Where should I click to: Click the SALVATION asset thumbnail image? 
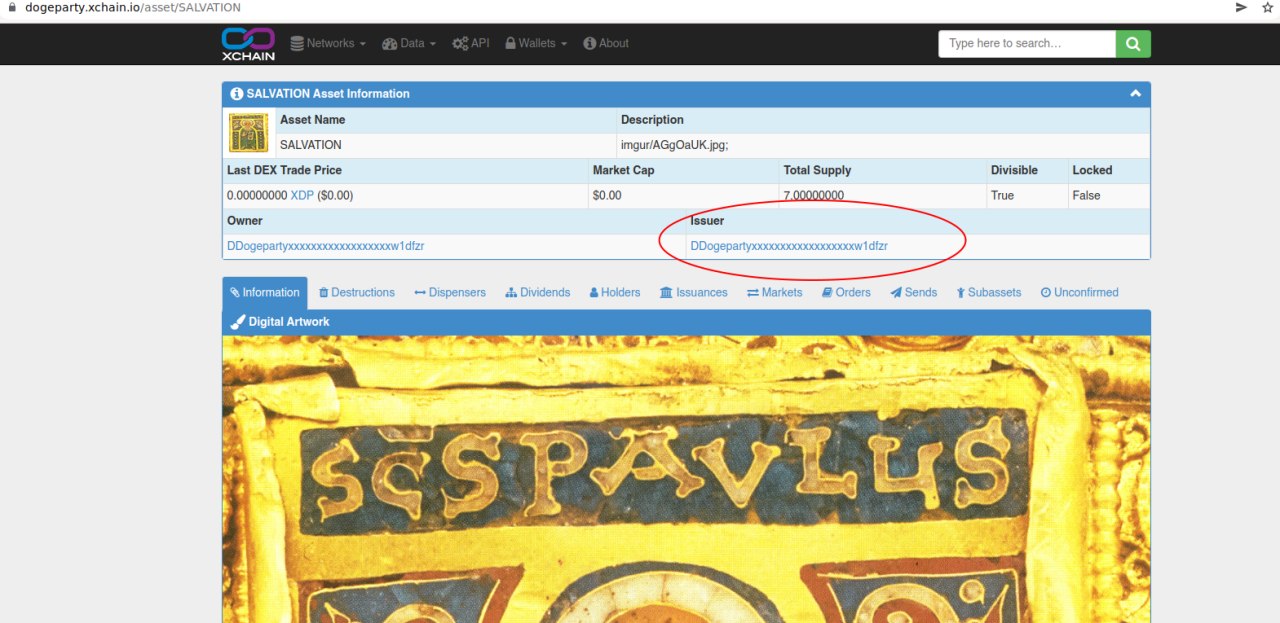tap(248, 132)
